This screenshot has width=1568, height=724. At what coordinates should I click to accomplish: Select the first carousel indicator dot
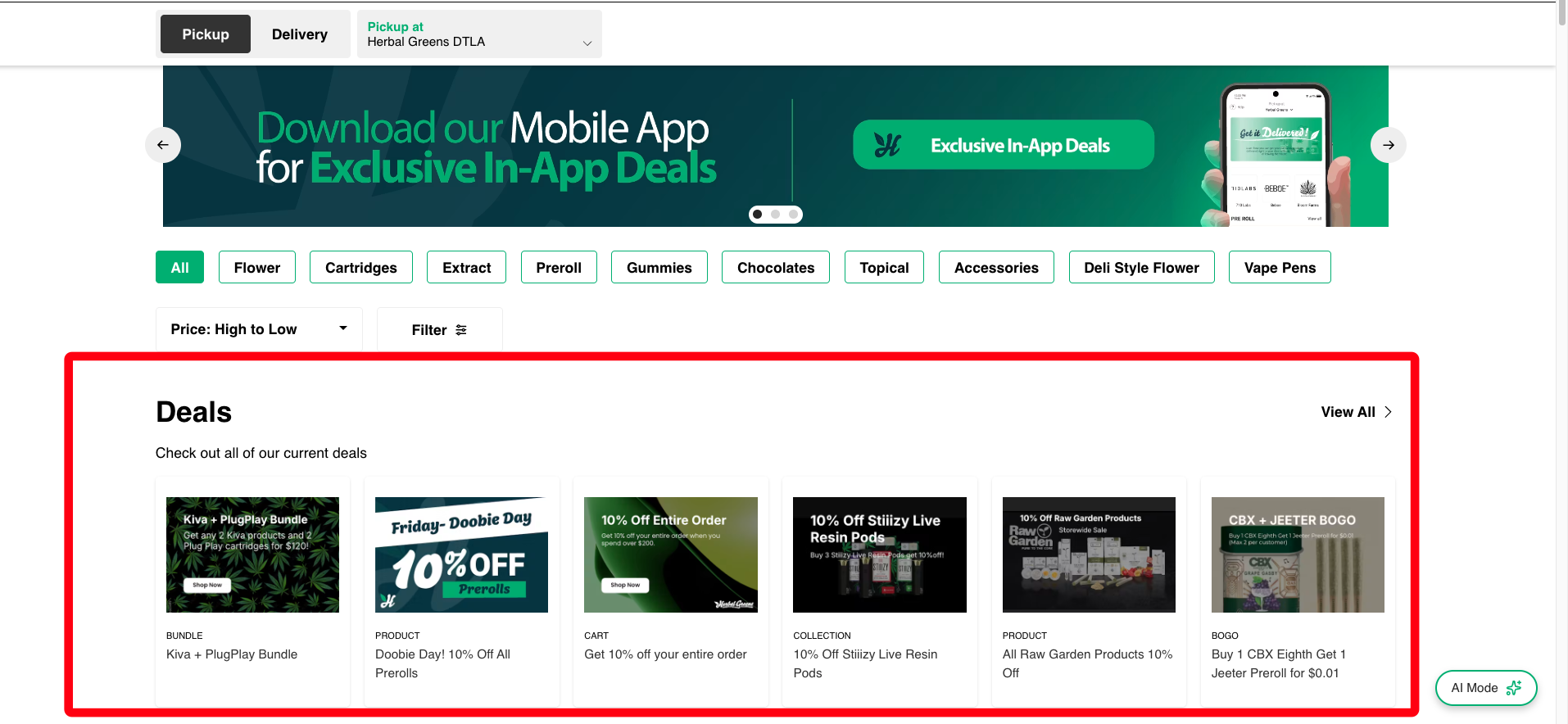click(x=758, y=215)
